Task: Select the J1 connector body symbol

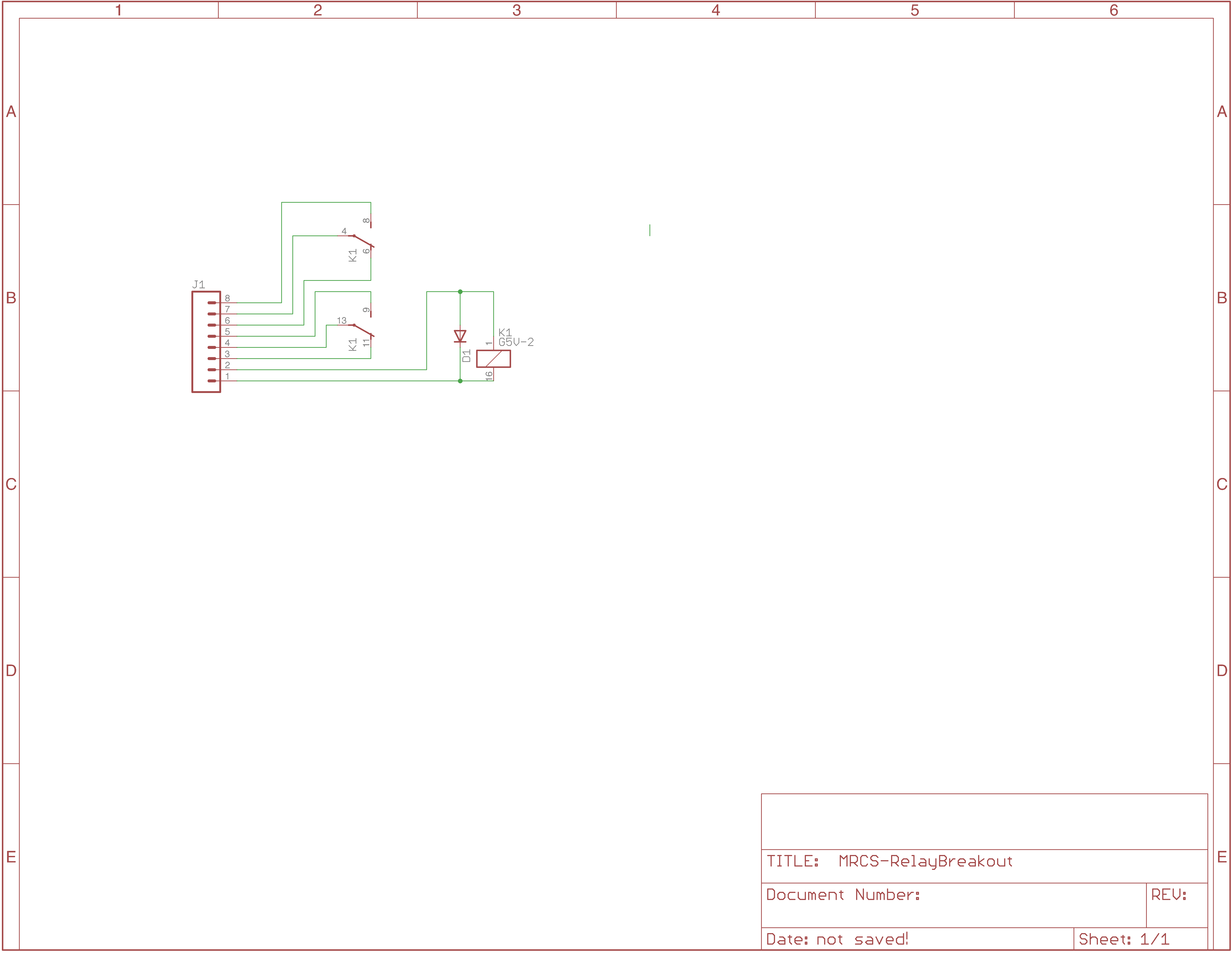Action: point(206,342)
